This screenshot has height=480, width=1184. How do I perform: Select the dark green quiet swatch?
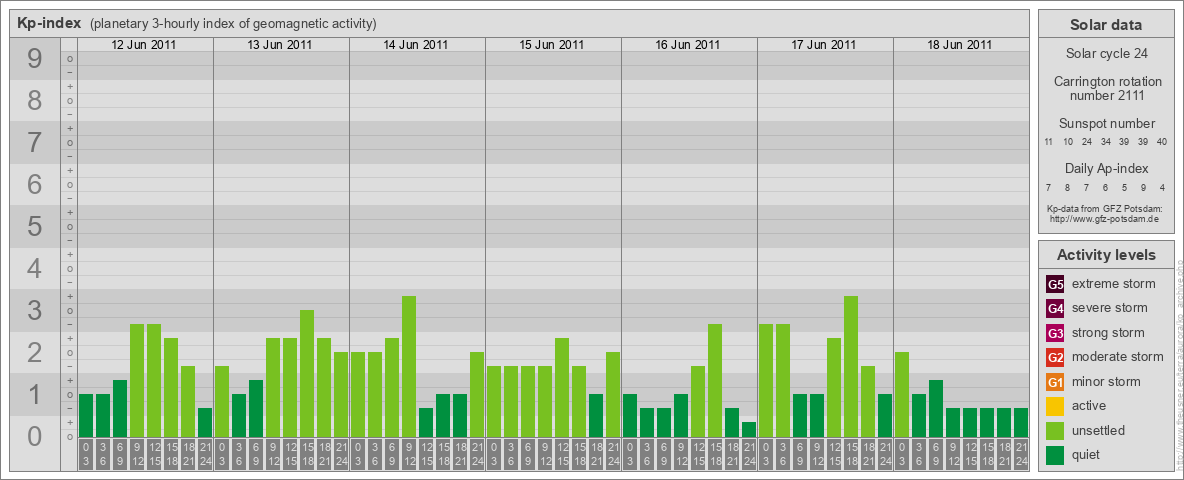[1055, 455]
